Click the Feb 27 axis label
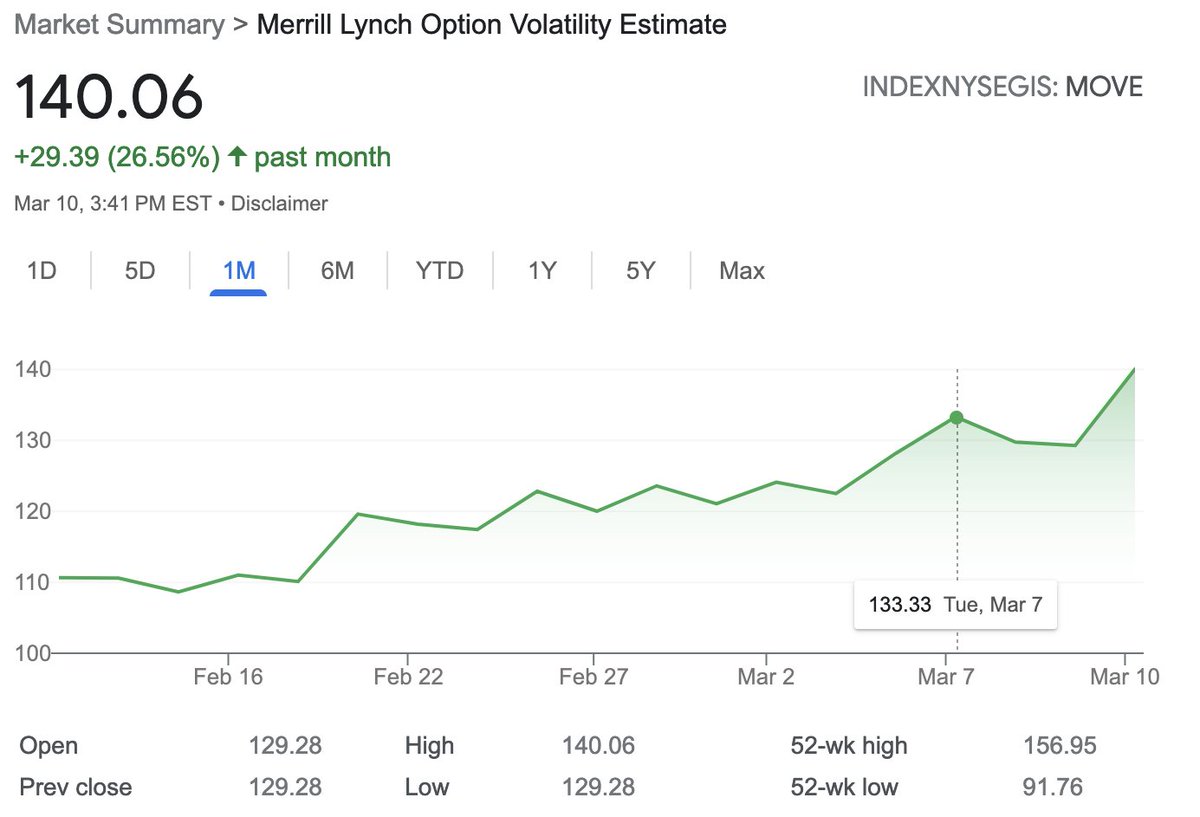 [593, 677]
